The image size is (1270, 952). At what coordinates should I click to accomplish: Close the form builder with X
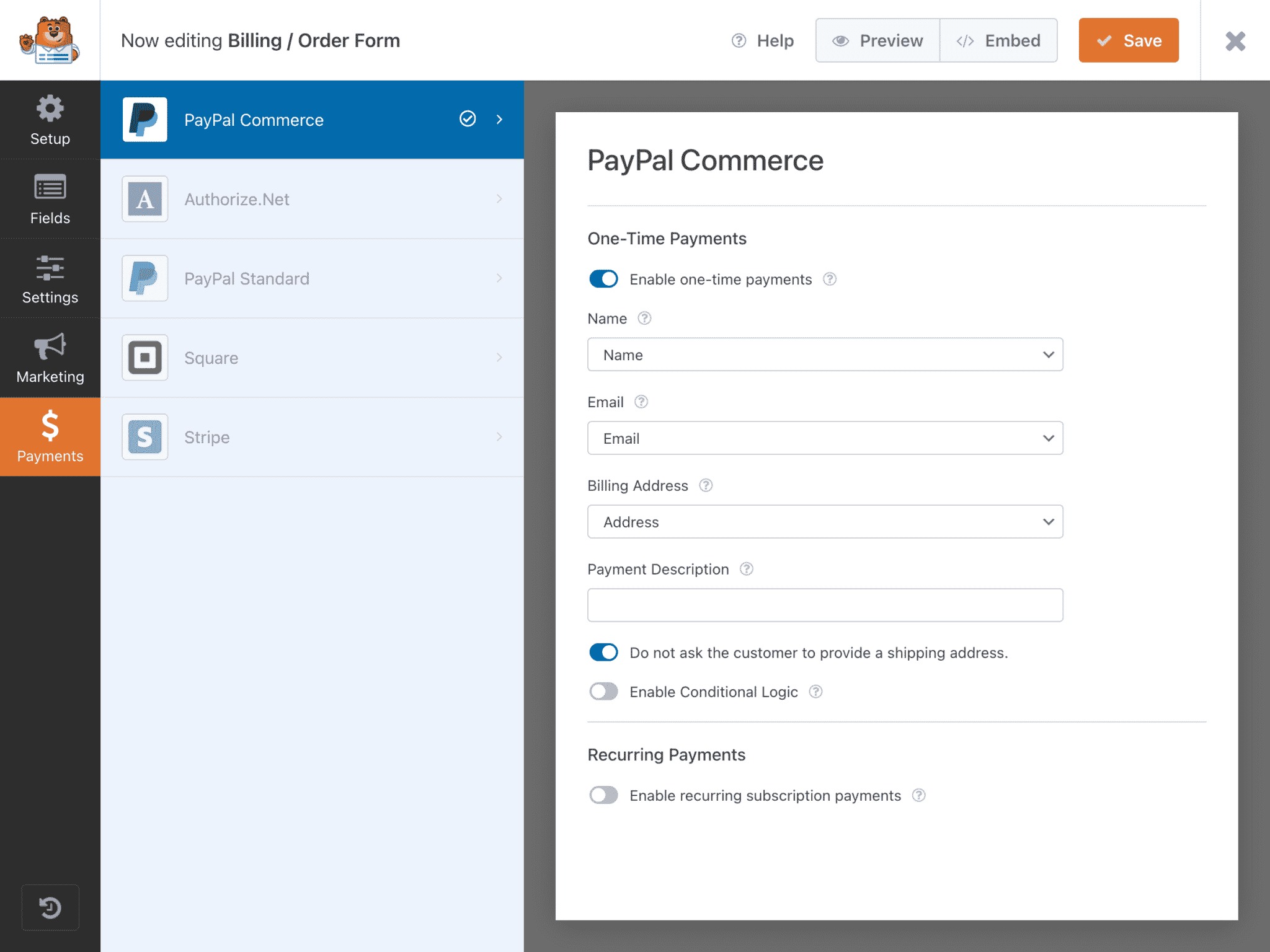(1235, 41)
